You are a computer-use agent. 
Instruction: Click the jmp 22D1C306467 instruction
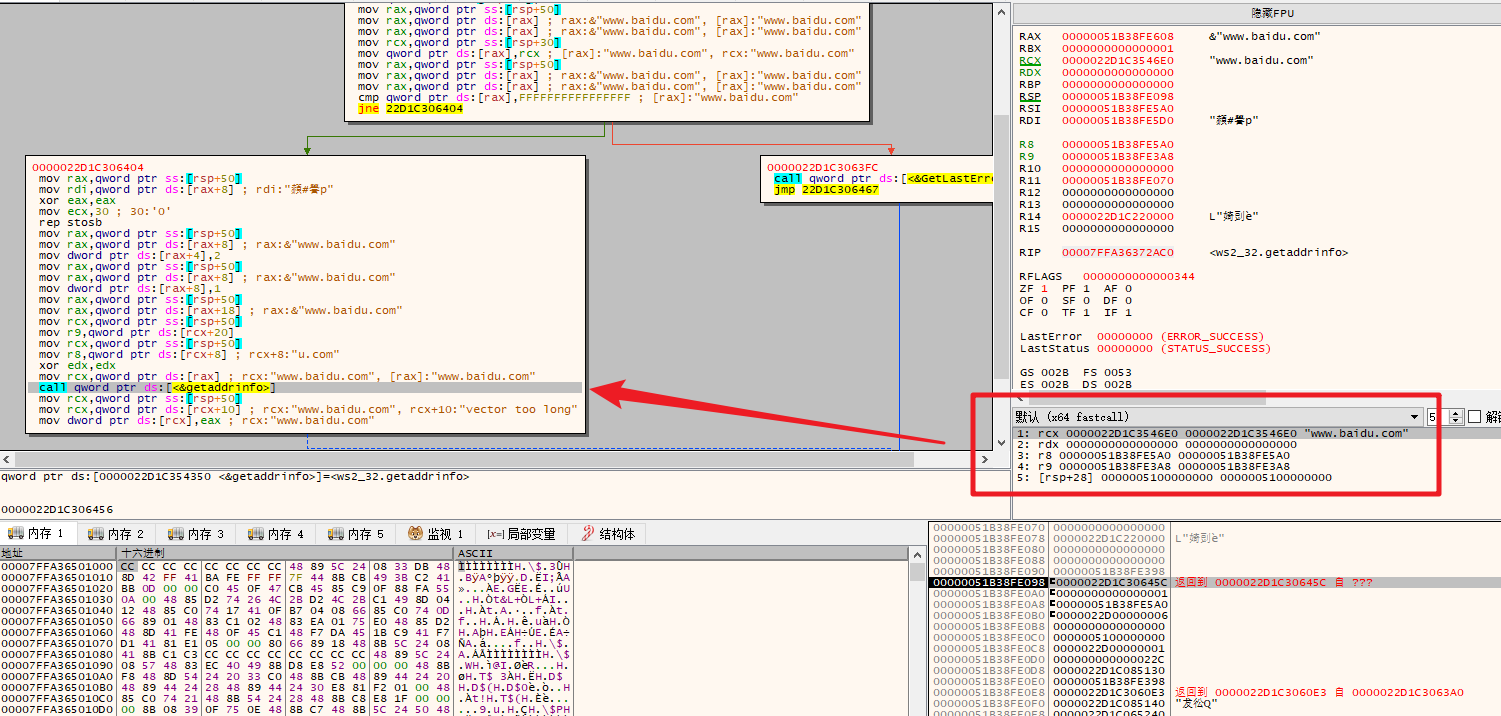tap(826, 189)
